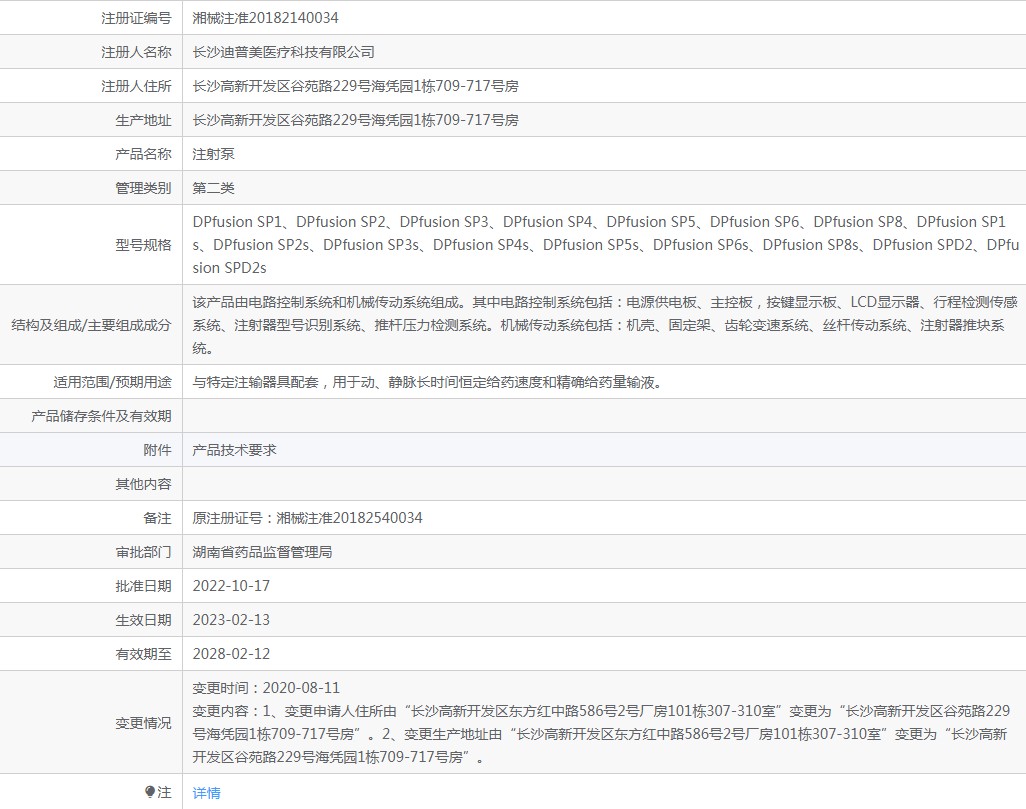1026x809 pixels.
Task: Click the 结构及组成/主要组成成分 label
Action: click(x=91, y=325)
